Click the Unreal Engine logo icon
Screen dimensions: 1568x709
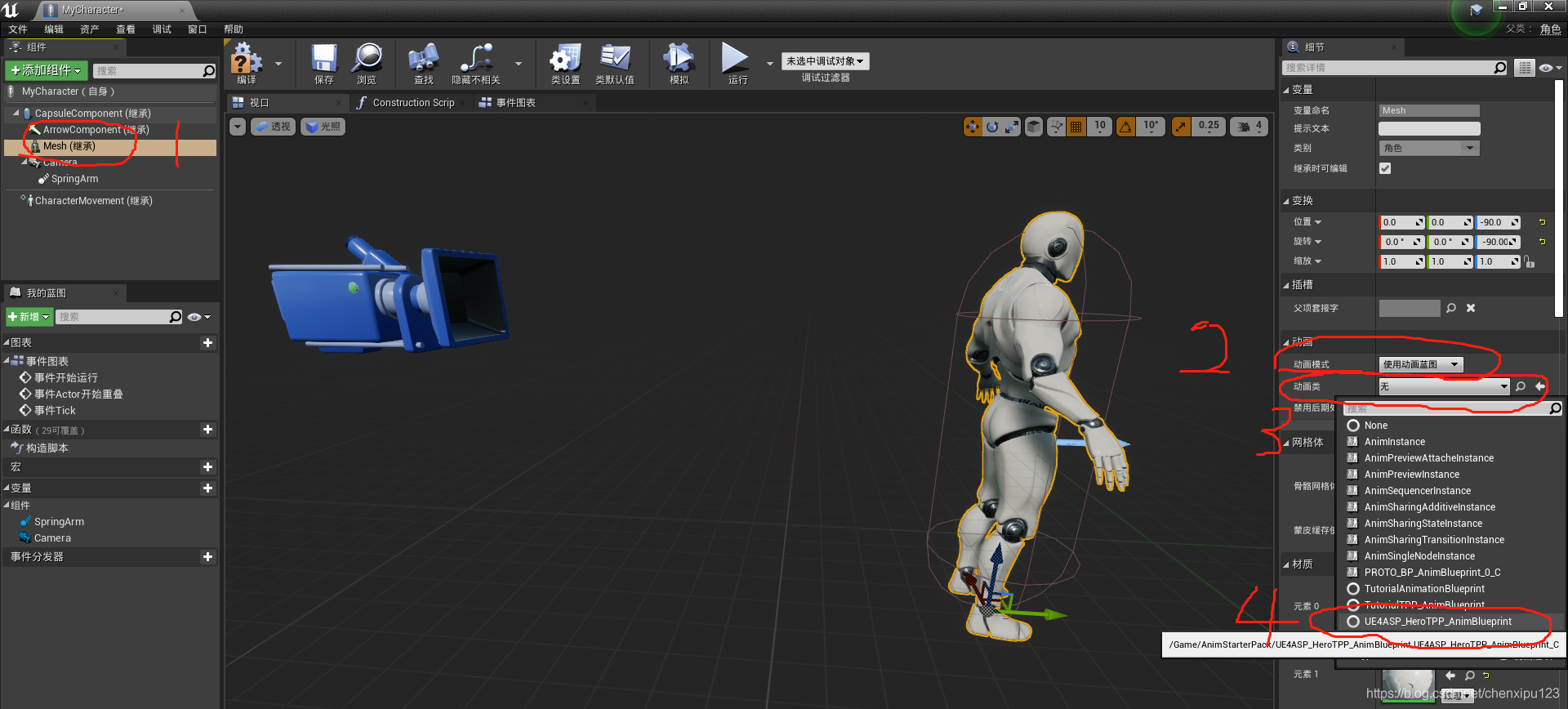click(11, 10)
